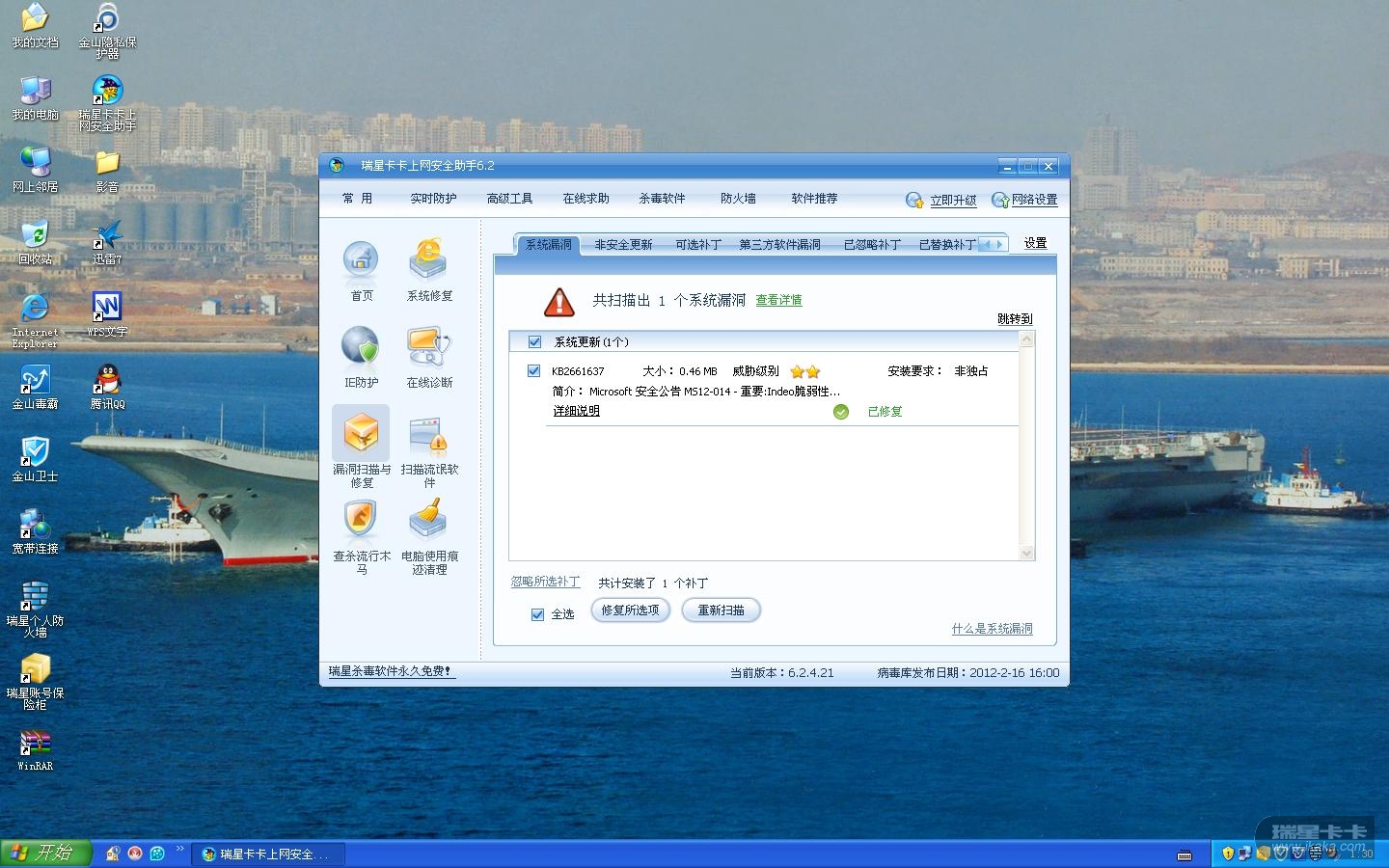The width and height of the screenshot is (1389, 868).
Task: Open 瑞星个人防火墙 desktop shortcut
Action: 35,610
